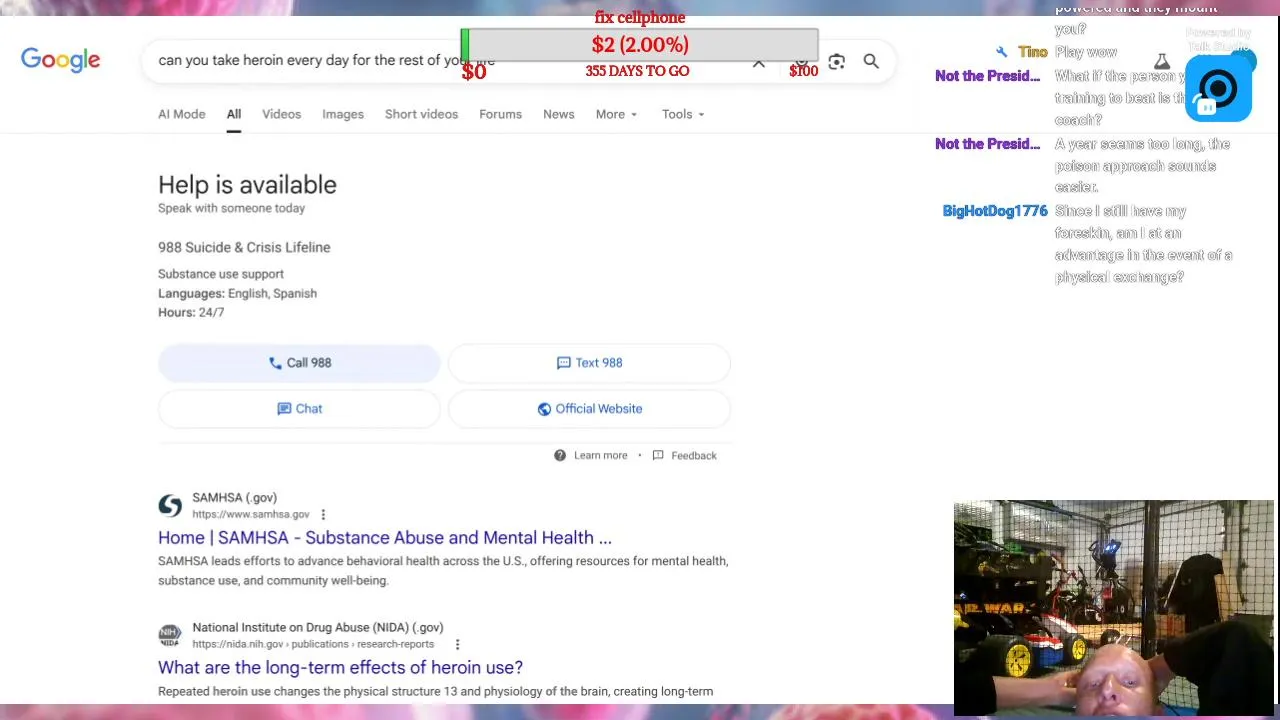
Task: Open search by image camera icon
Action: coord(836,62)
